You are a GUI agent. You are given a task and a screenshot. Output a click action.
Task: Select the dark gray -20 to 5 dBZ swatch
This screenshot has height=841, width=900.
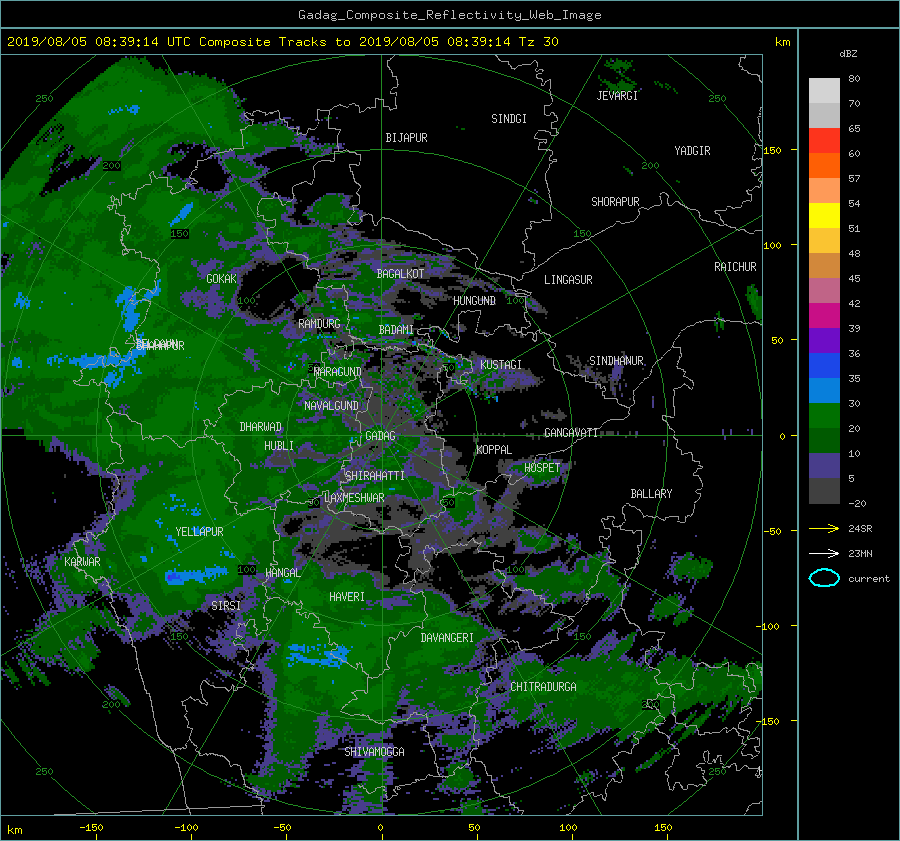824,491
